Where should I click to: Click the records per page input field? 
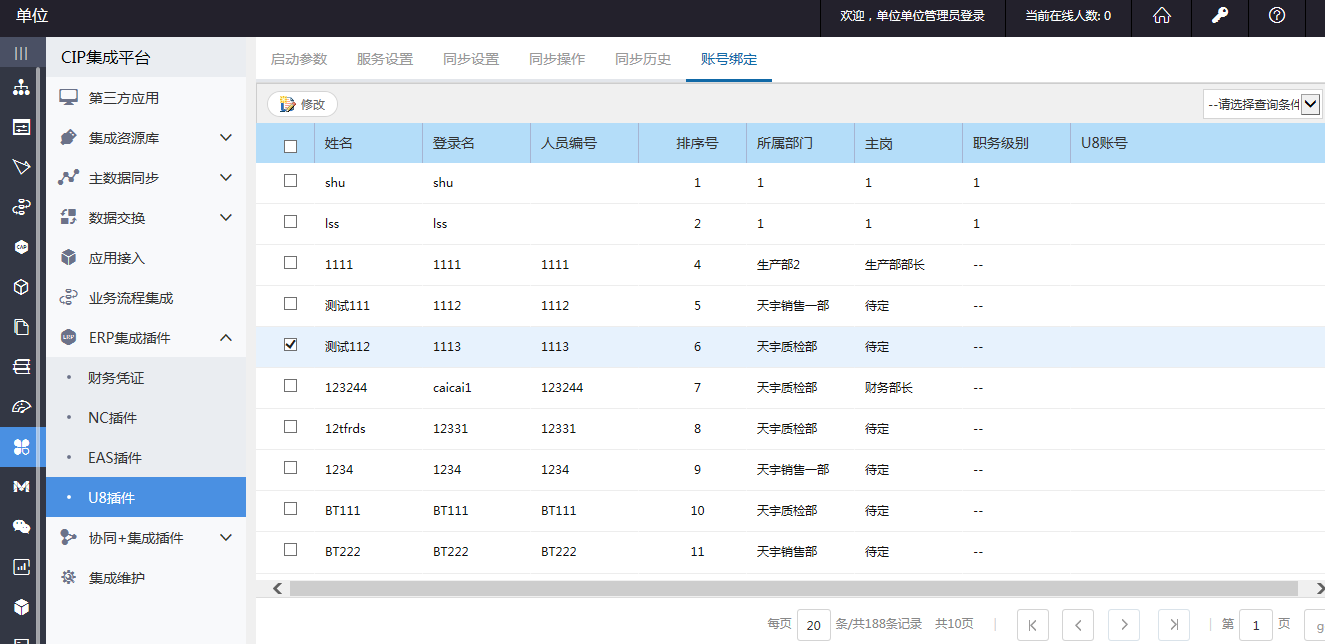pos(813,625)
